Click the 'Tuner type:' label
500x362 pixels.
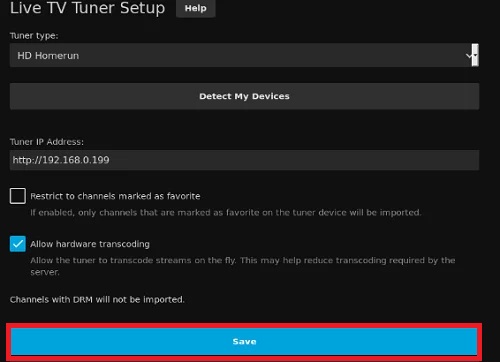tap(34, 36)
